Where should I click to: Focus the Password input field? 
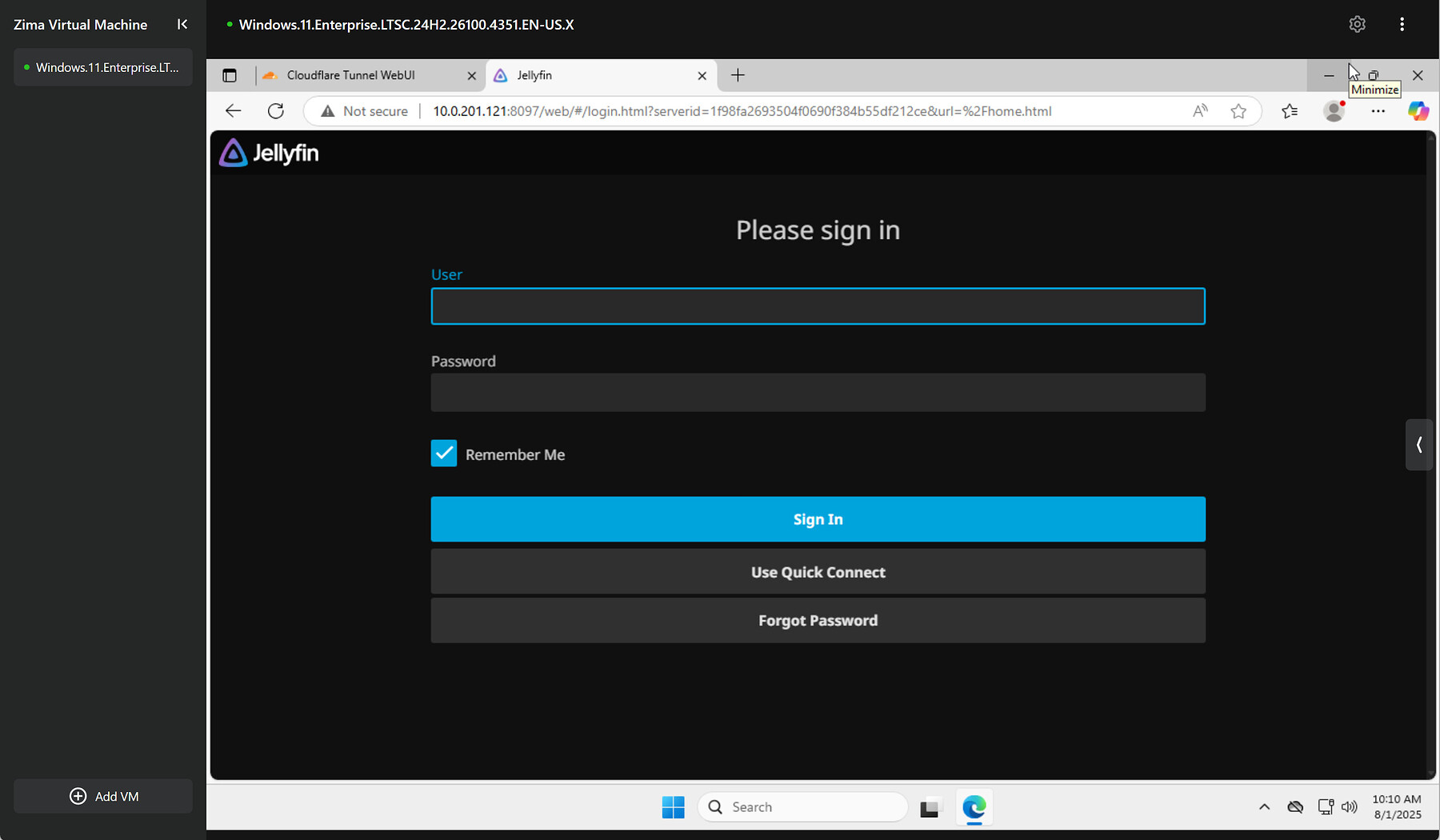pyautogui.click(x=818, y=393)
